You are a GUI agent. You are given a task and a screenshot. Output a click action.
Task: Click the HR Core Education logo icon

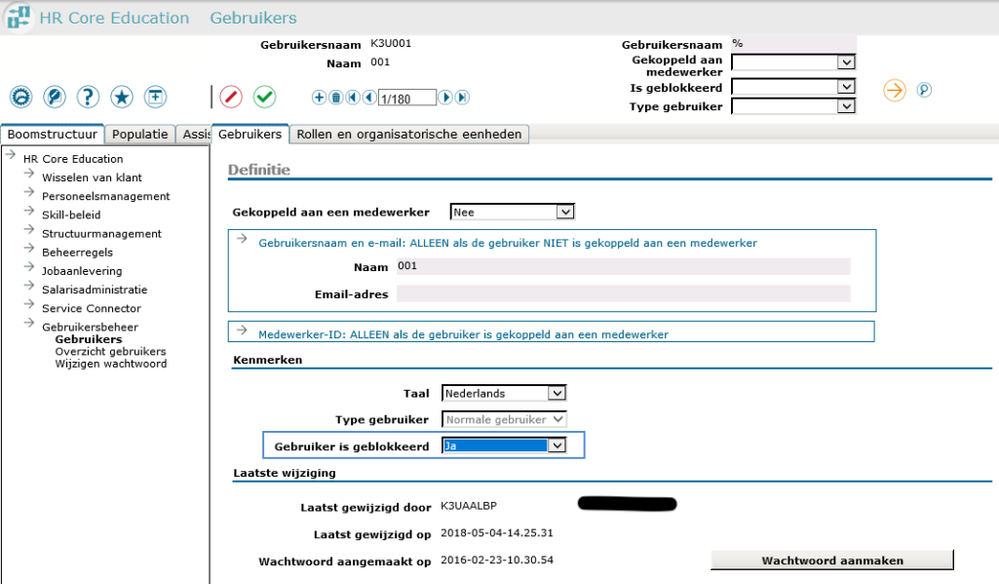[x=18, y=17]
